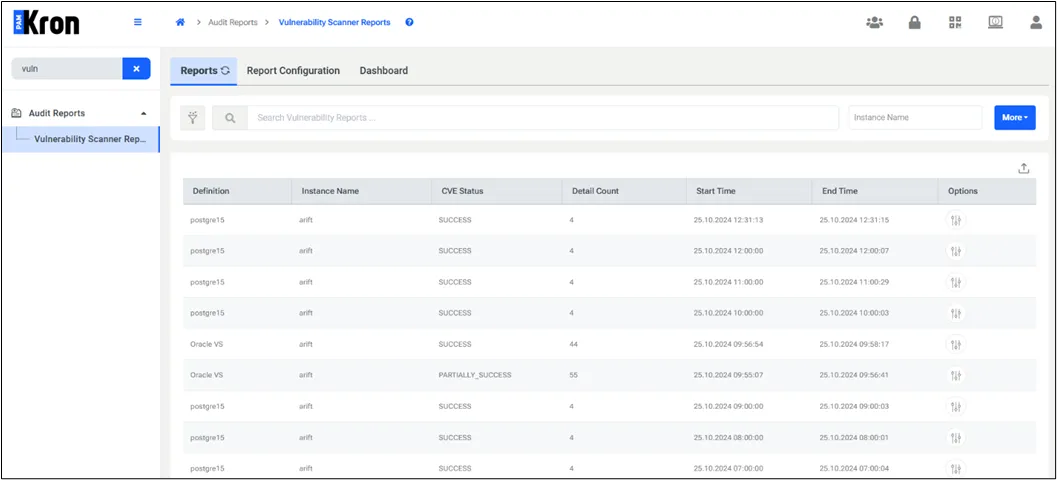Focus the Search Vulnerability Reports field

[543, 117]
